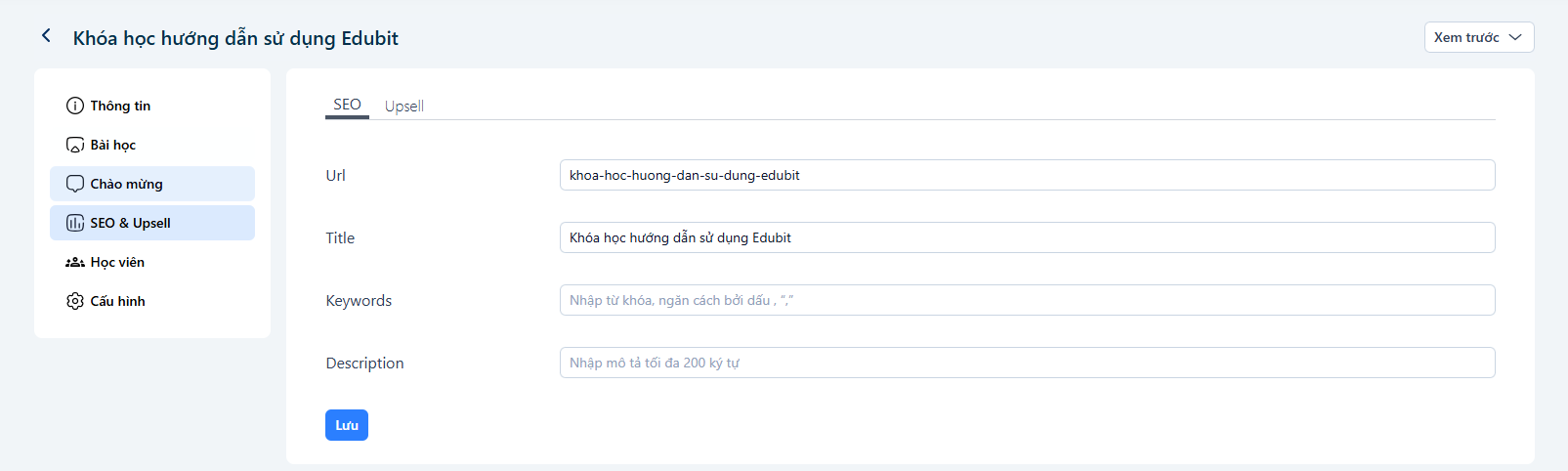Click the Học viên people icon

click(x=75, y=262)
